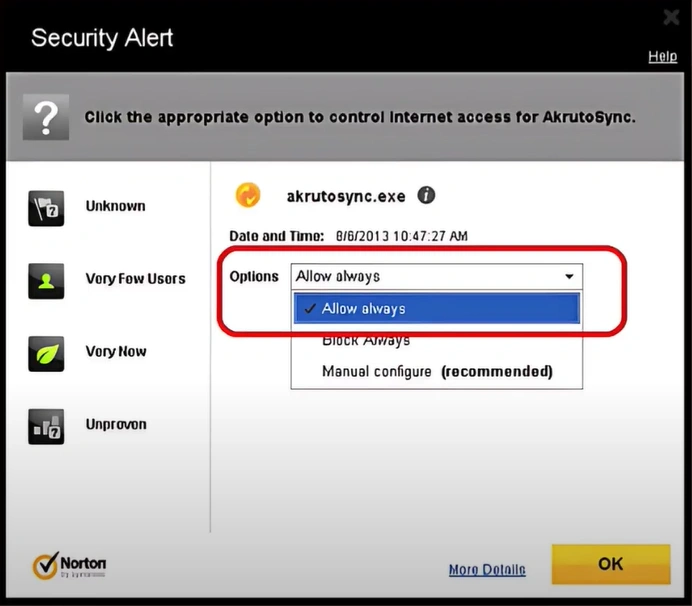This screenshot has width=692, height=606.
Task: Open info icon beside akrutosync.exe
Action: point(426,195)
